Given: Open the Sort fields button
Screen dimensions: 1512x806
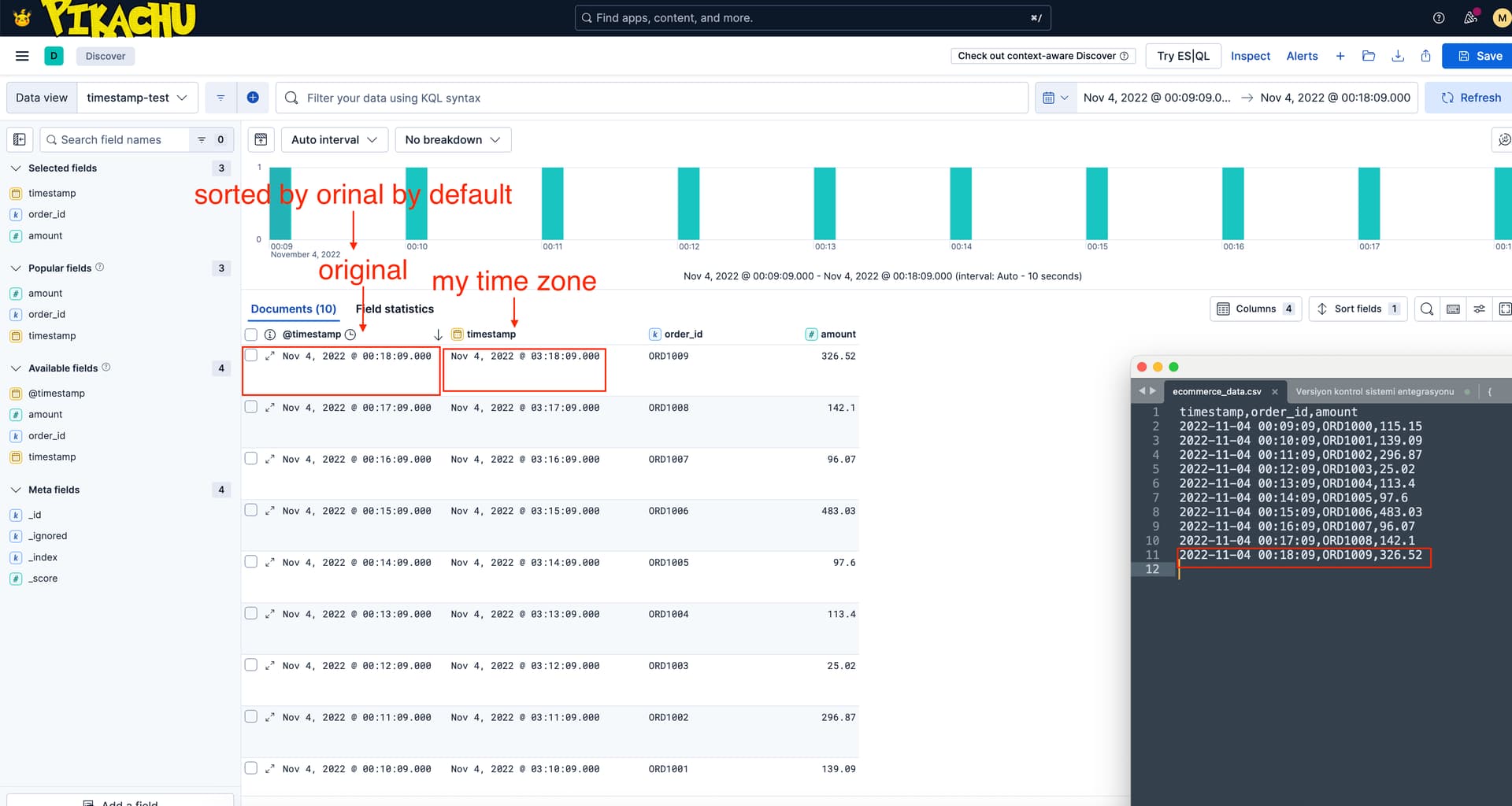Looking at the screenshot, I should click(x=1358, y=309).
